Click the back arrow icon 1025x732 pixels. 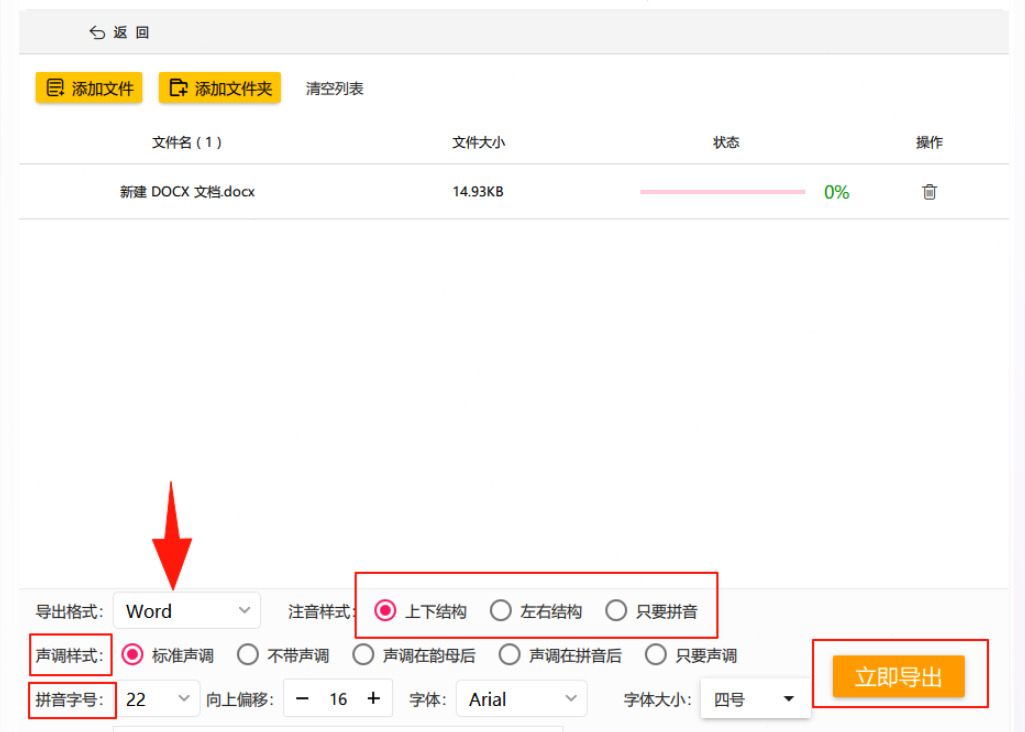(97, 33)
